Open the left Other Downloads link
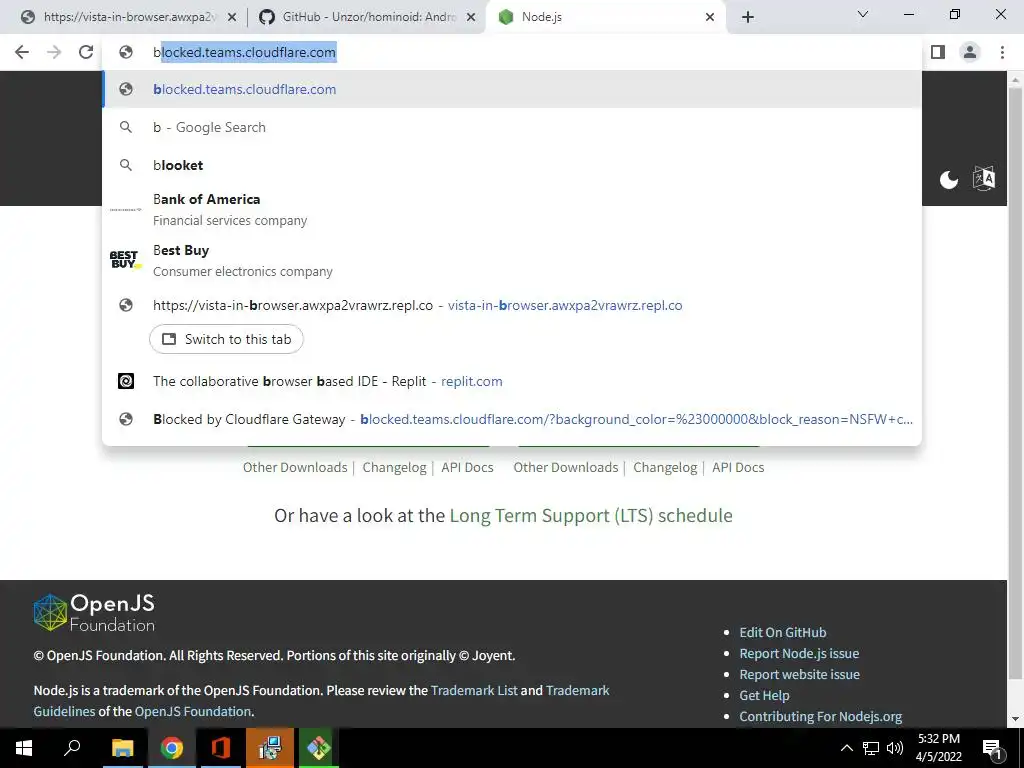 [x=295, y=468]
